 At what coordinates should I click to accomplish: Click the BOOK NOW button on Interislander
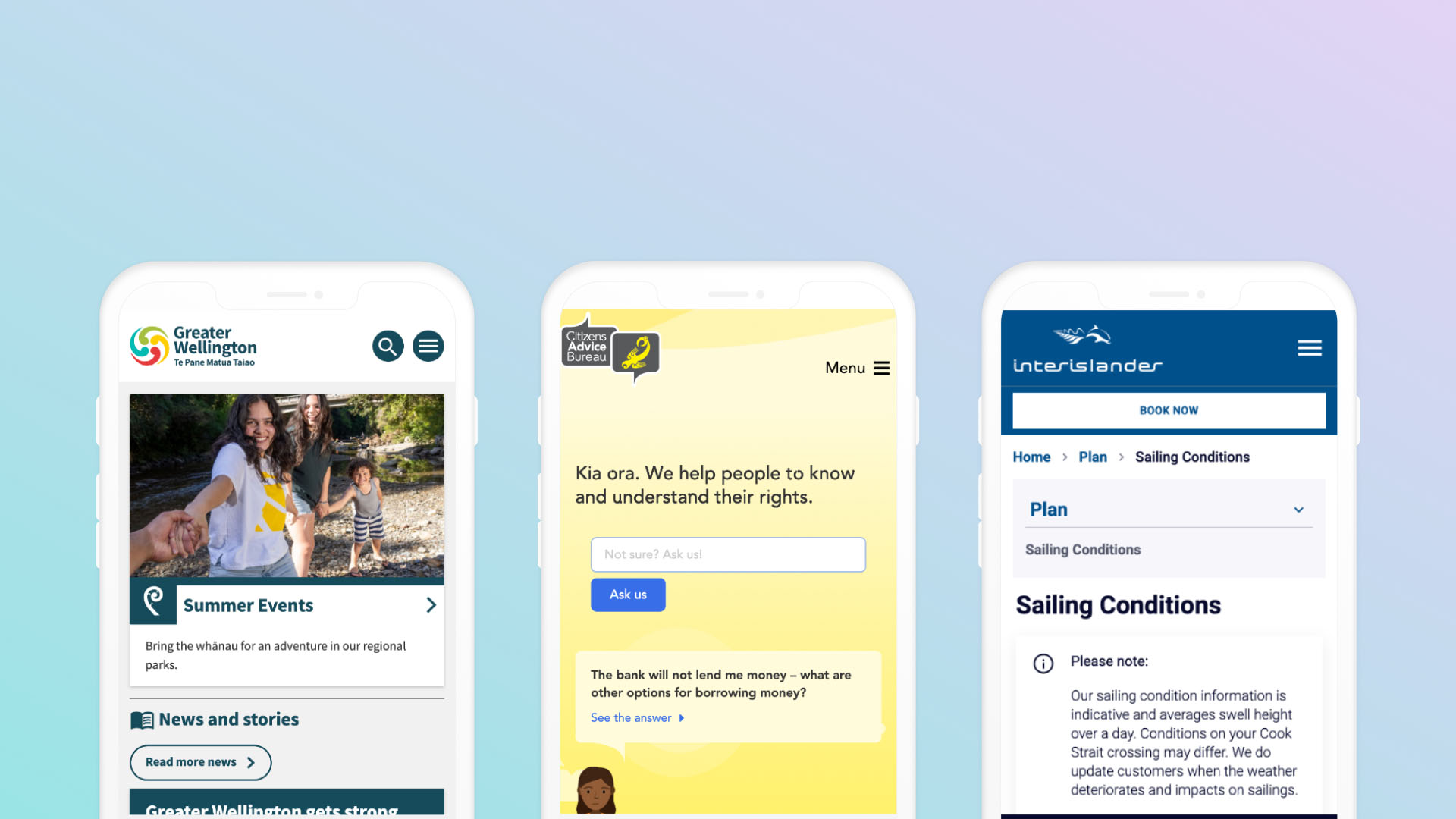[x=1168, y=410]
